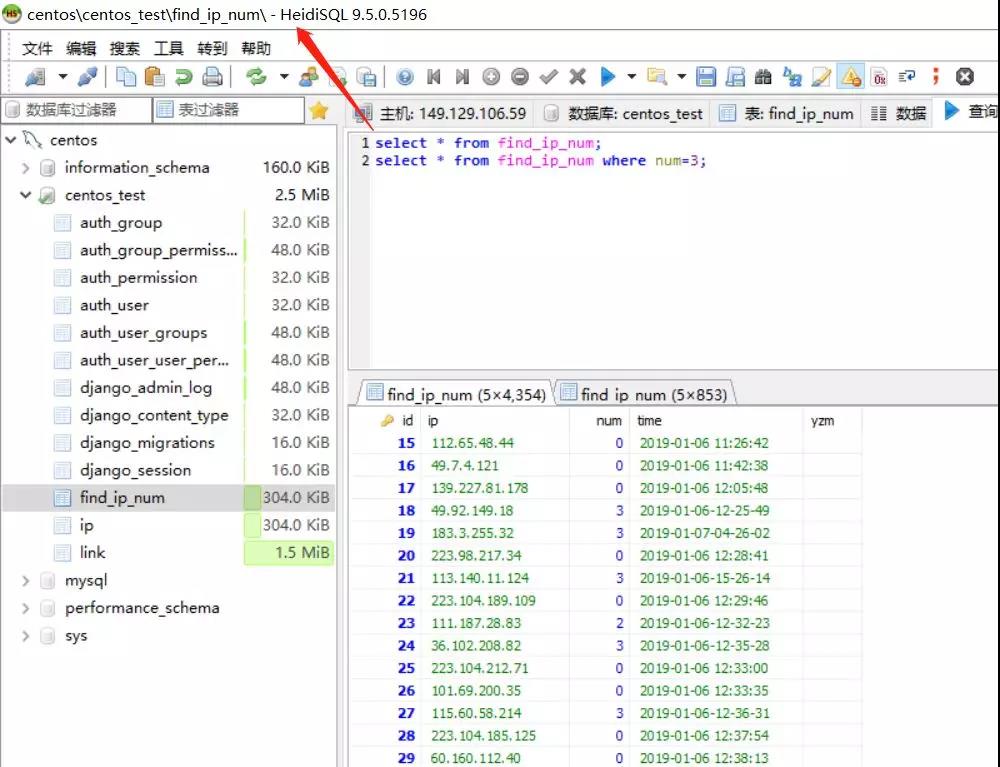This screenshot has height=767, width=1000.
Task: Click the replace text icon
Action: (x=793, y=77)
